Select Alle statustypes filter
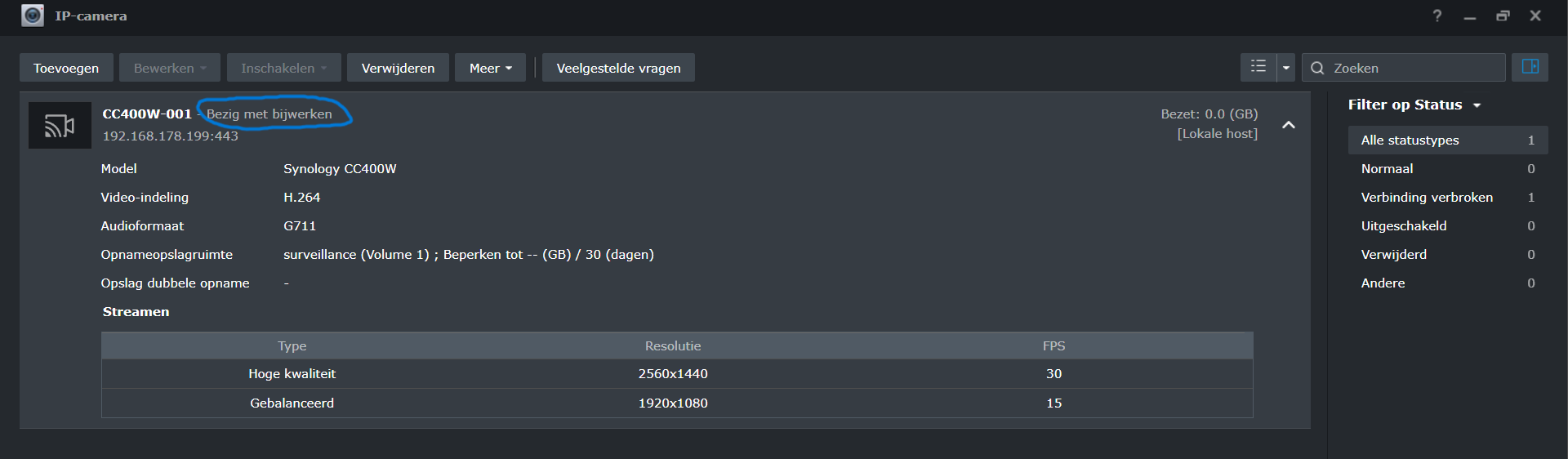This screenshot has width=1568, height=459. coord(1448,140)
